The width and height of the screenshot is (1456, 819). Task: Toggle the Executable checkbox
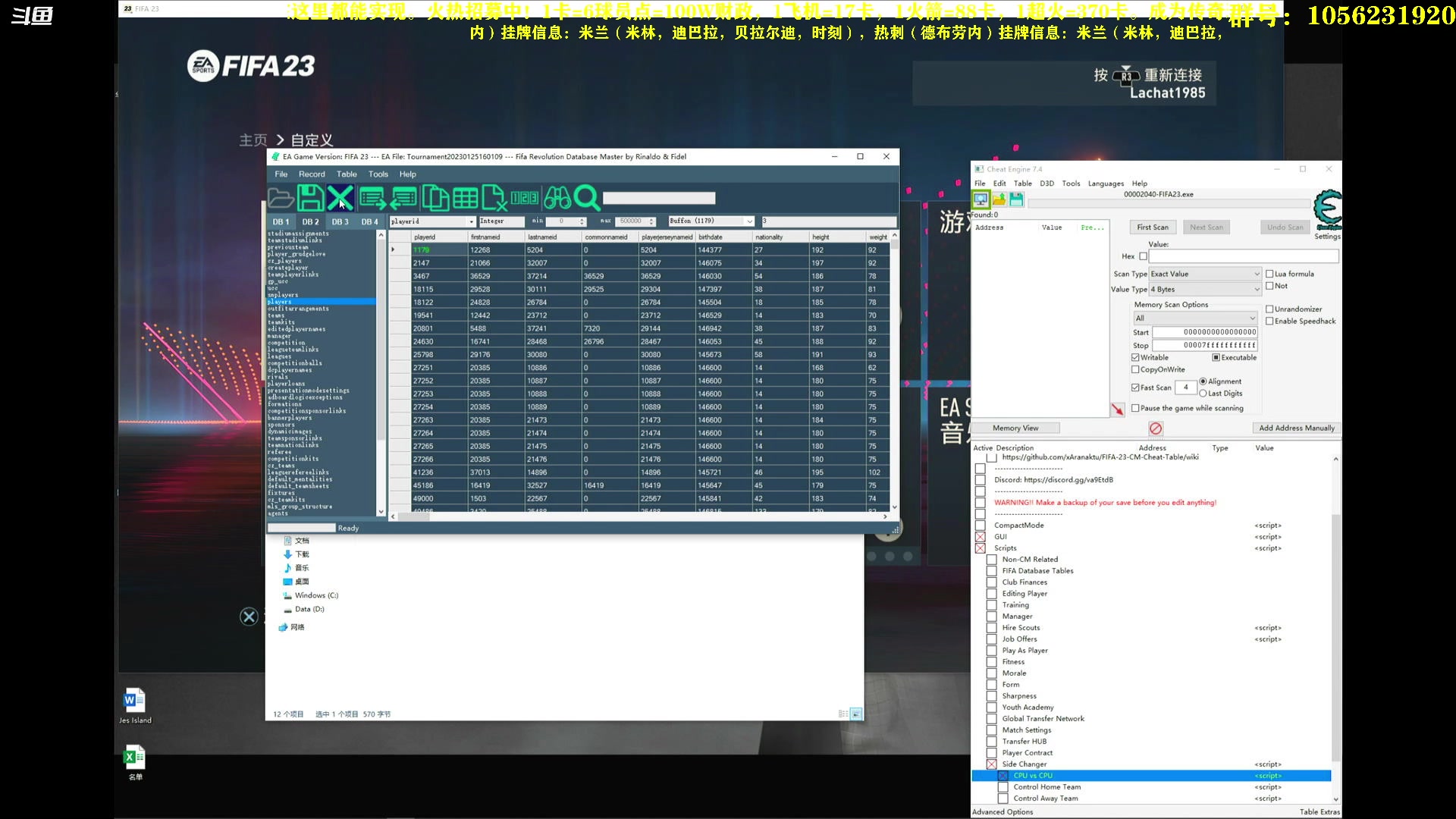tap(1216, 358)
